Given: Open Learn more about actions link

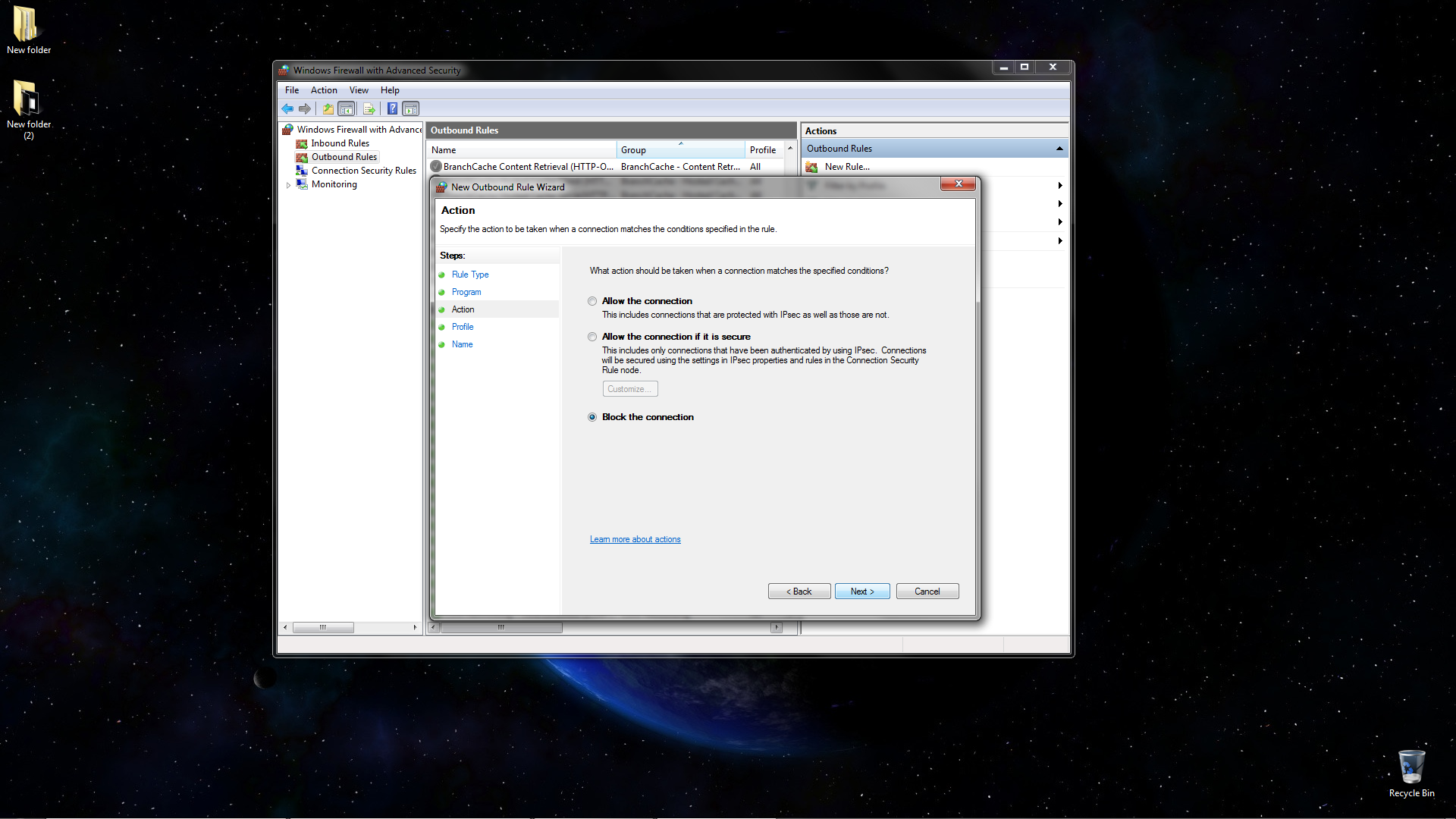Looking at the screenshot, I should point(635,539).
